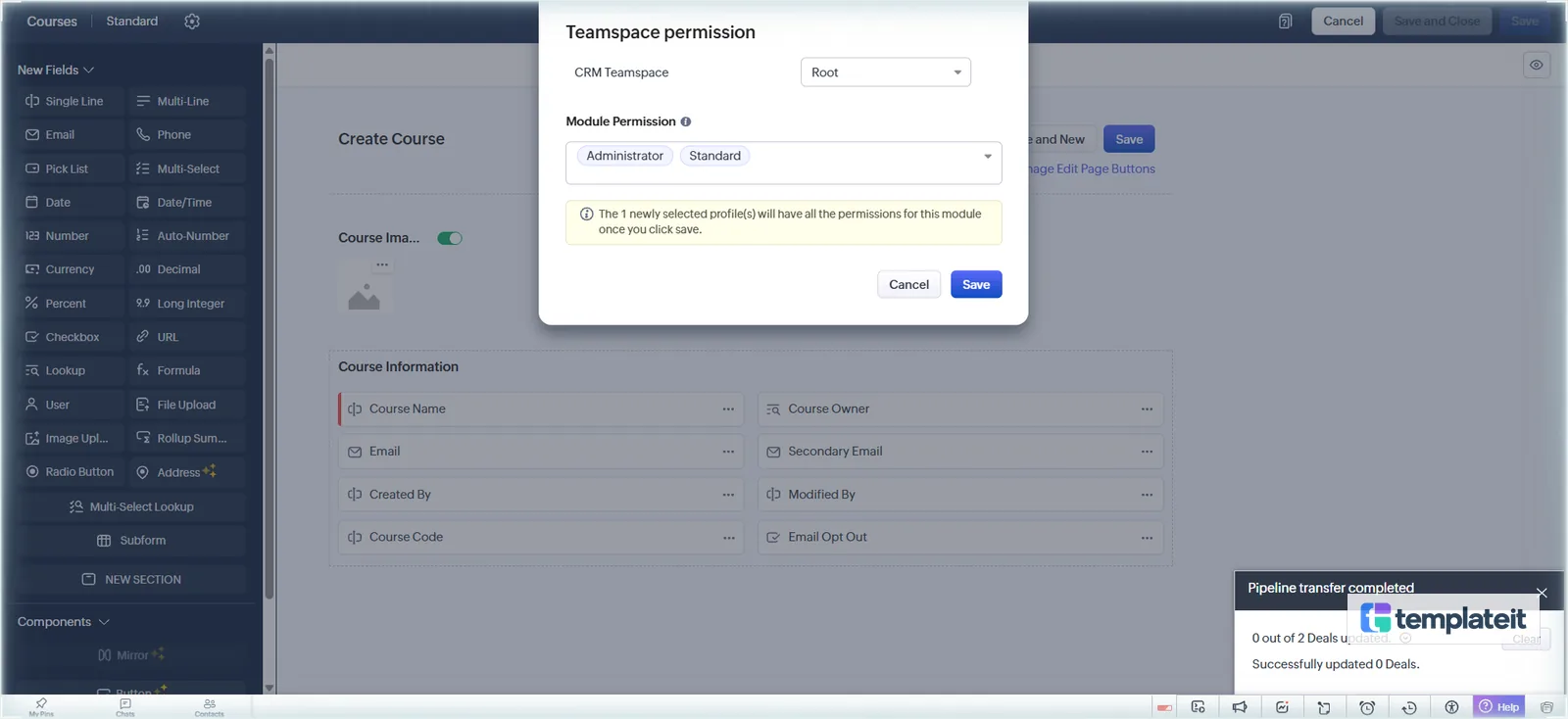Screen dimensions: 1568x719
Task: Open options for Course Code field
Action: point(728,538)
